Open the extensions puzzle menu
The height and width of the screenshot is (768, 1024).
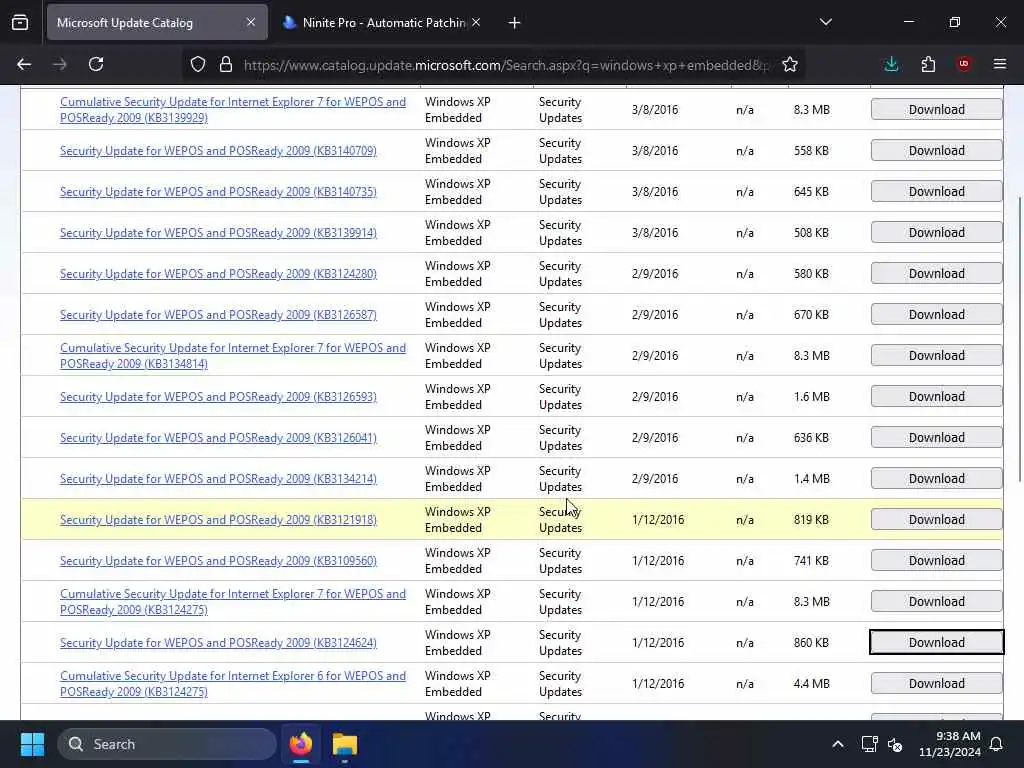pyautogui.click(x=928, y=64)
